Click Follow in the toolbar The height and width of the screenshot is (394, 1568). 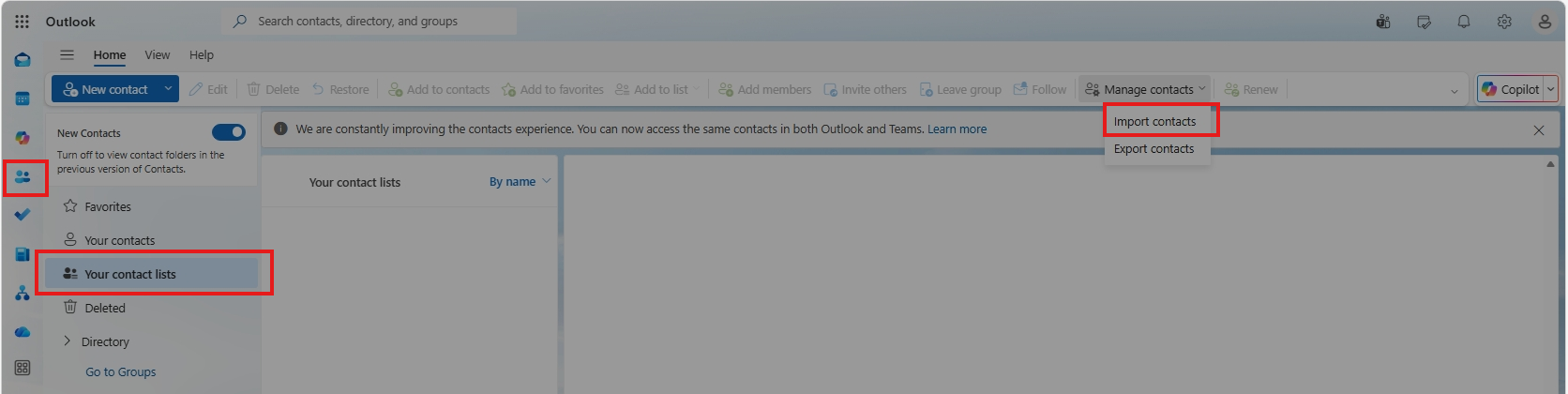[x=1040, y=89]
